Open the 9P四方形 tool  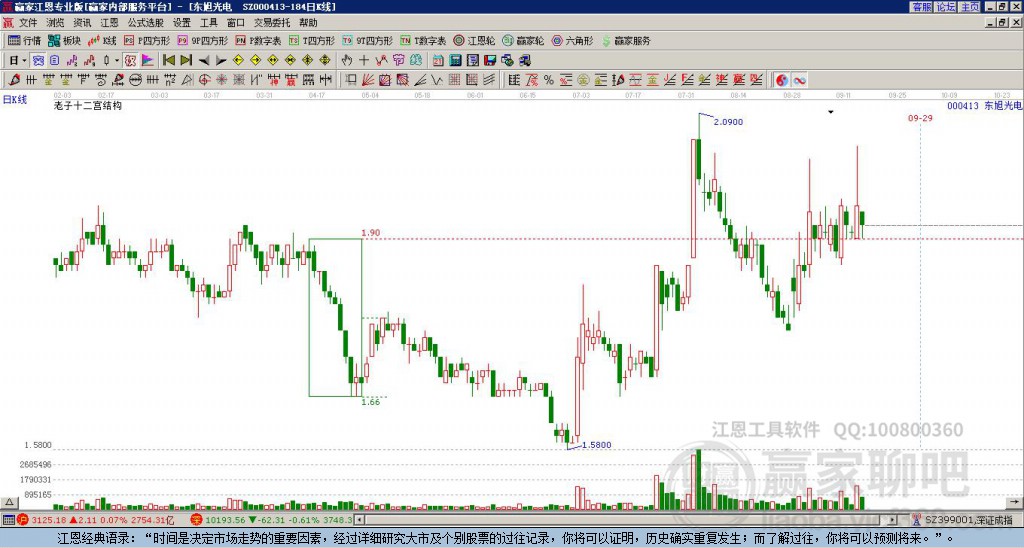pos(202,40)
